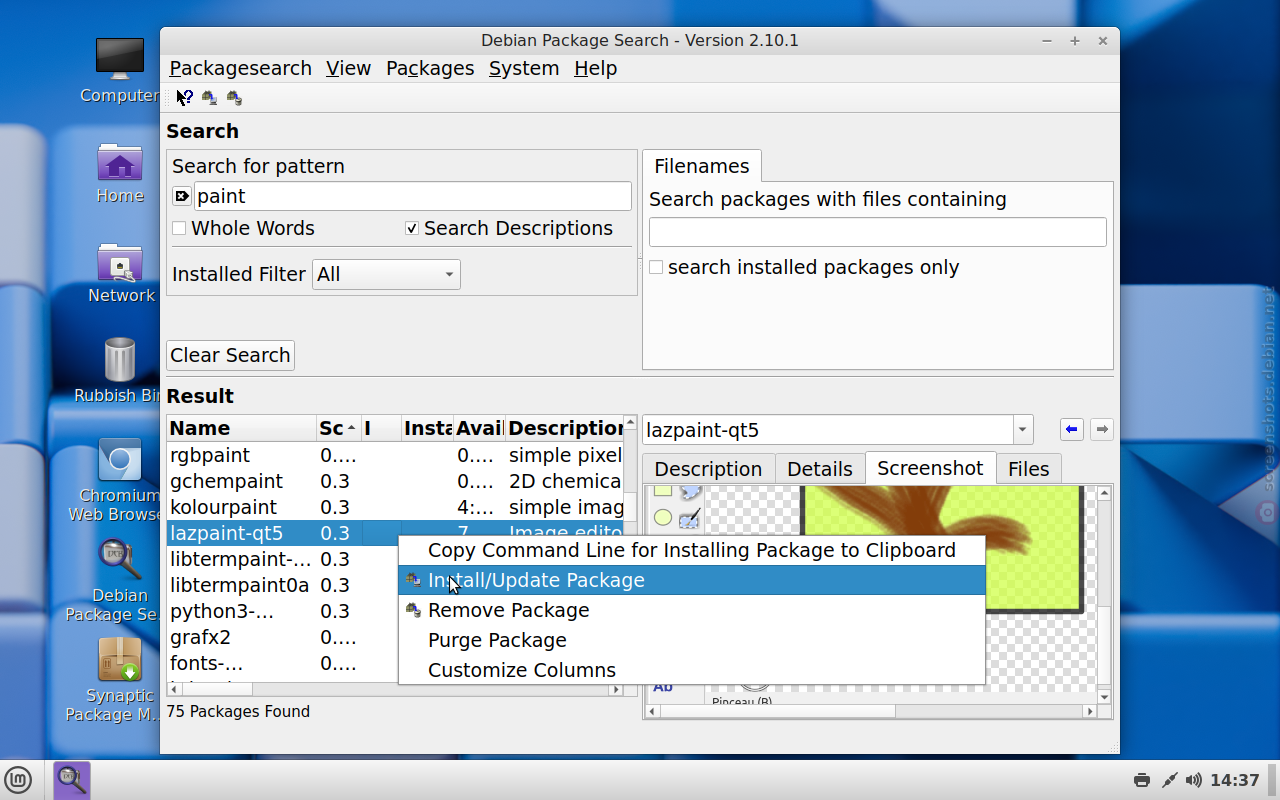
Task: Click the Clear Search button
Action: tap(230, 355)
